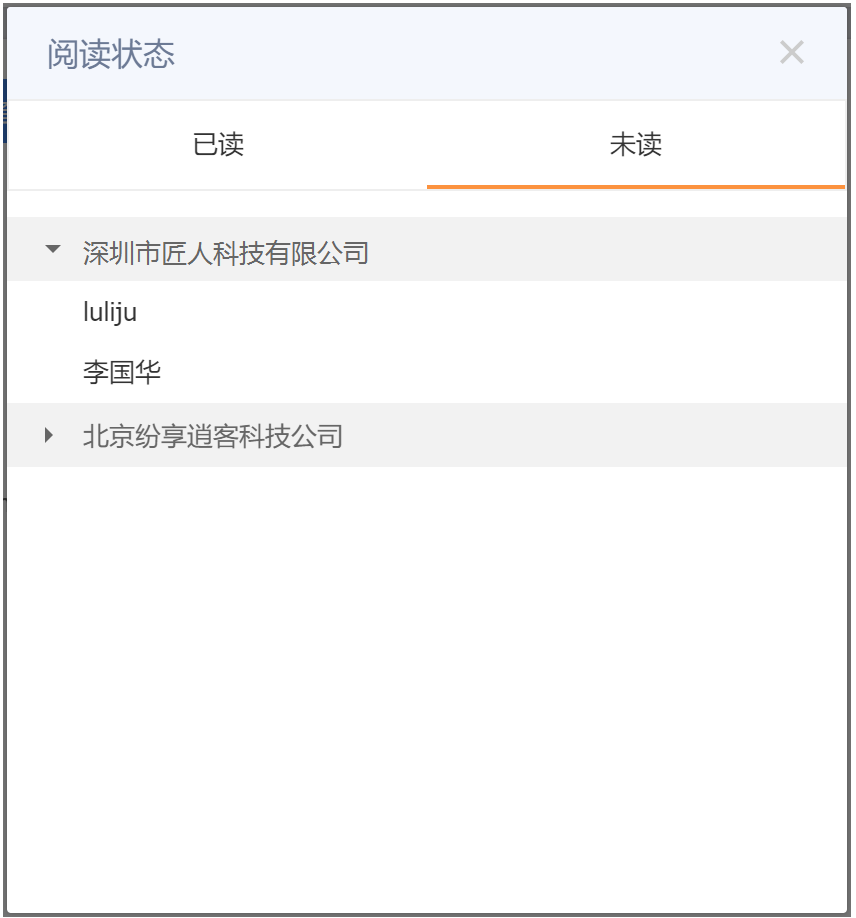856x918 pixels.
Task: Show unread members via the 未读 label
Action: click(x=636, y=145)
